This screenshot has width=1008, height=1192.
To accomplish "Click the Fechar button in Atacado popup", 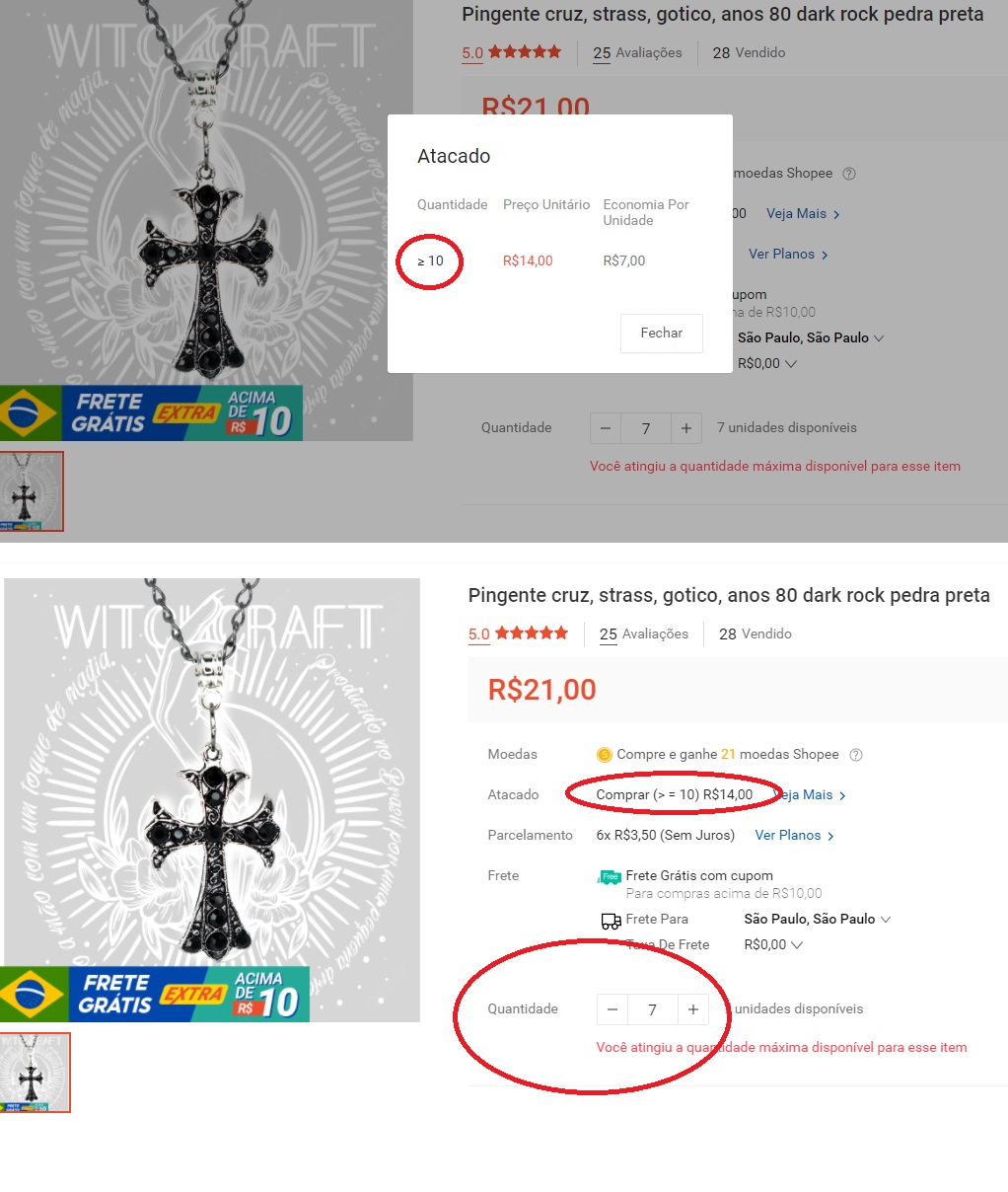I will (x=662, y=334).
